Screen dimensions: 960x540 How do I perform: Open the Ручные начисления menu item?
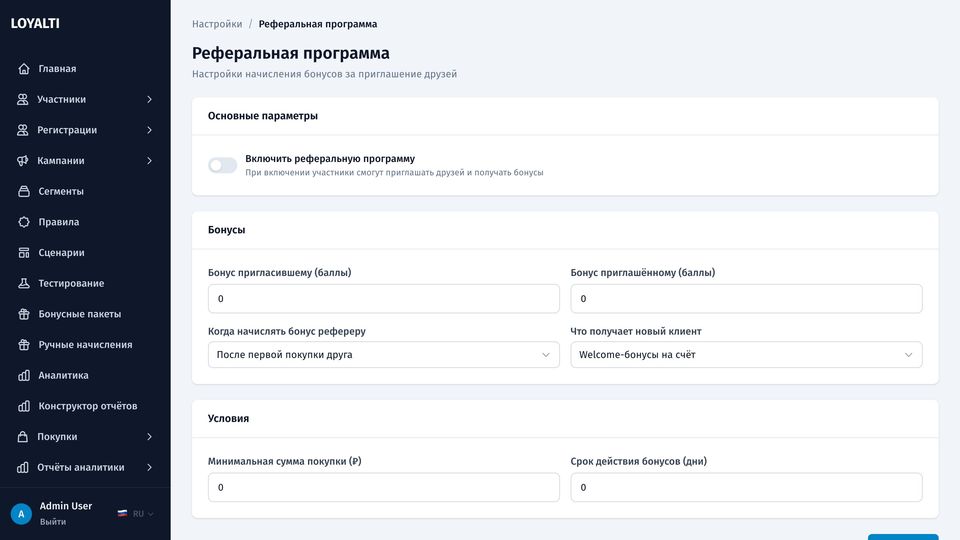click(85, 345)
